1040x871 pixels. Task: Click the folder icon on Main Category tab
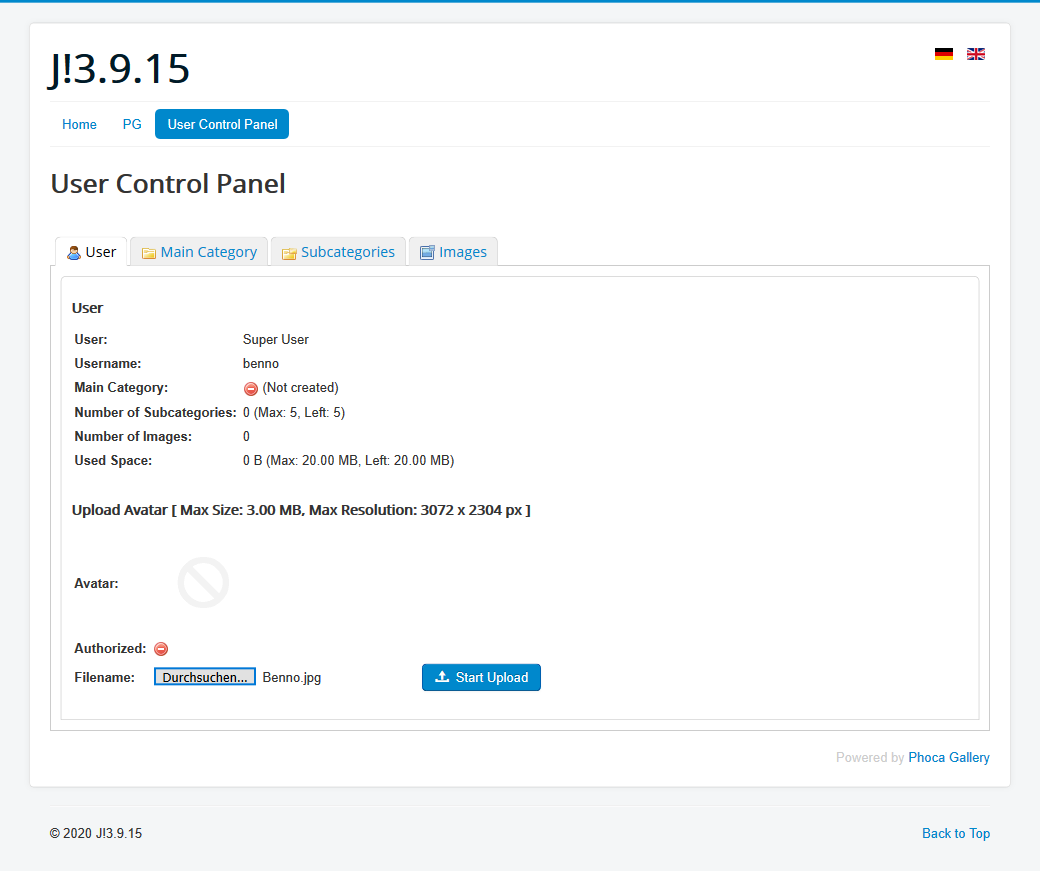click(x=149, y=253)
